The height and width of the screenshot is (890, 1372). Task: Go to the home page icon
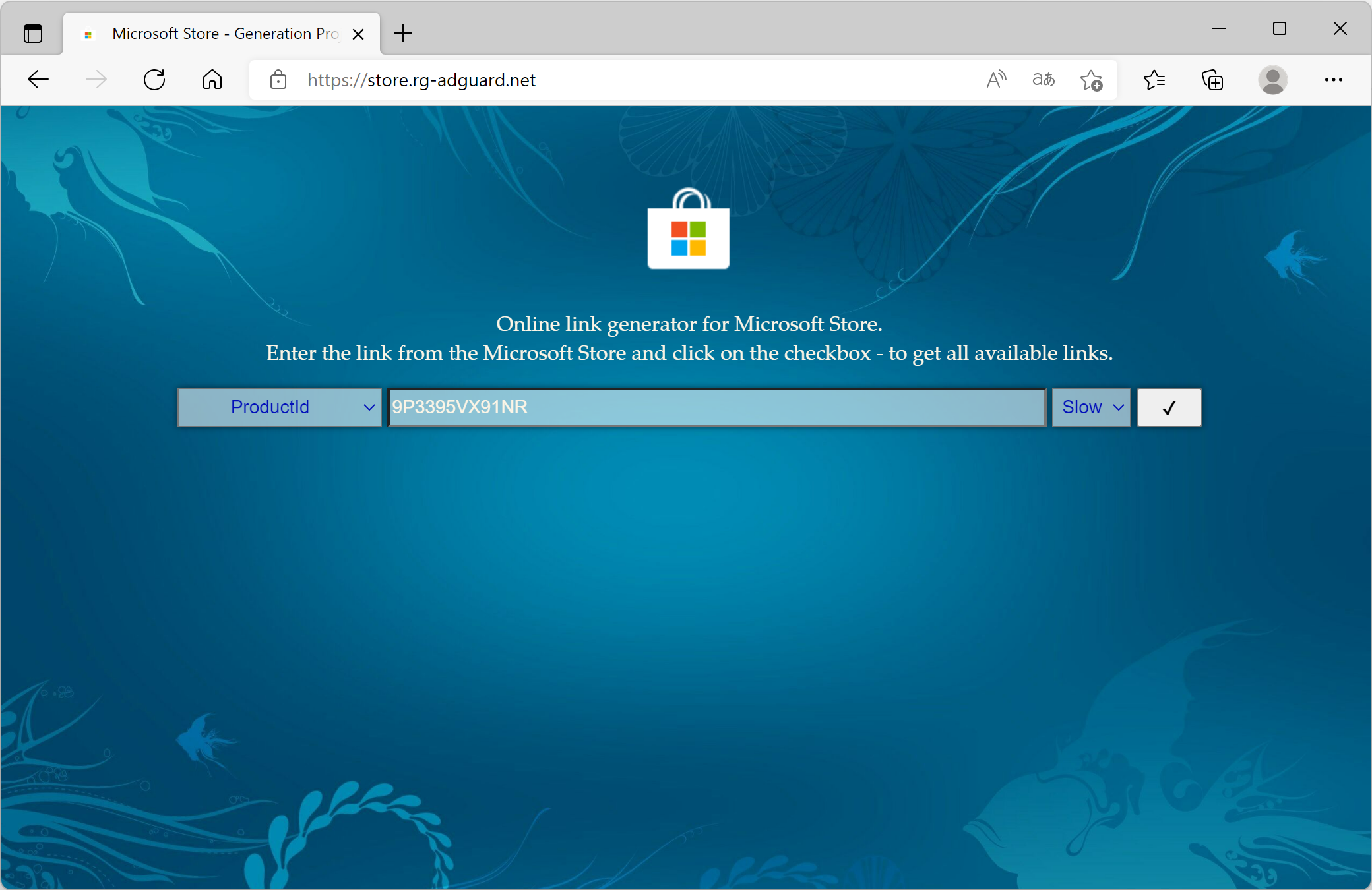212,80
